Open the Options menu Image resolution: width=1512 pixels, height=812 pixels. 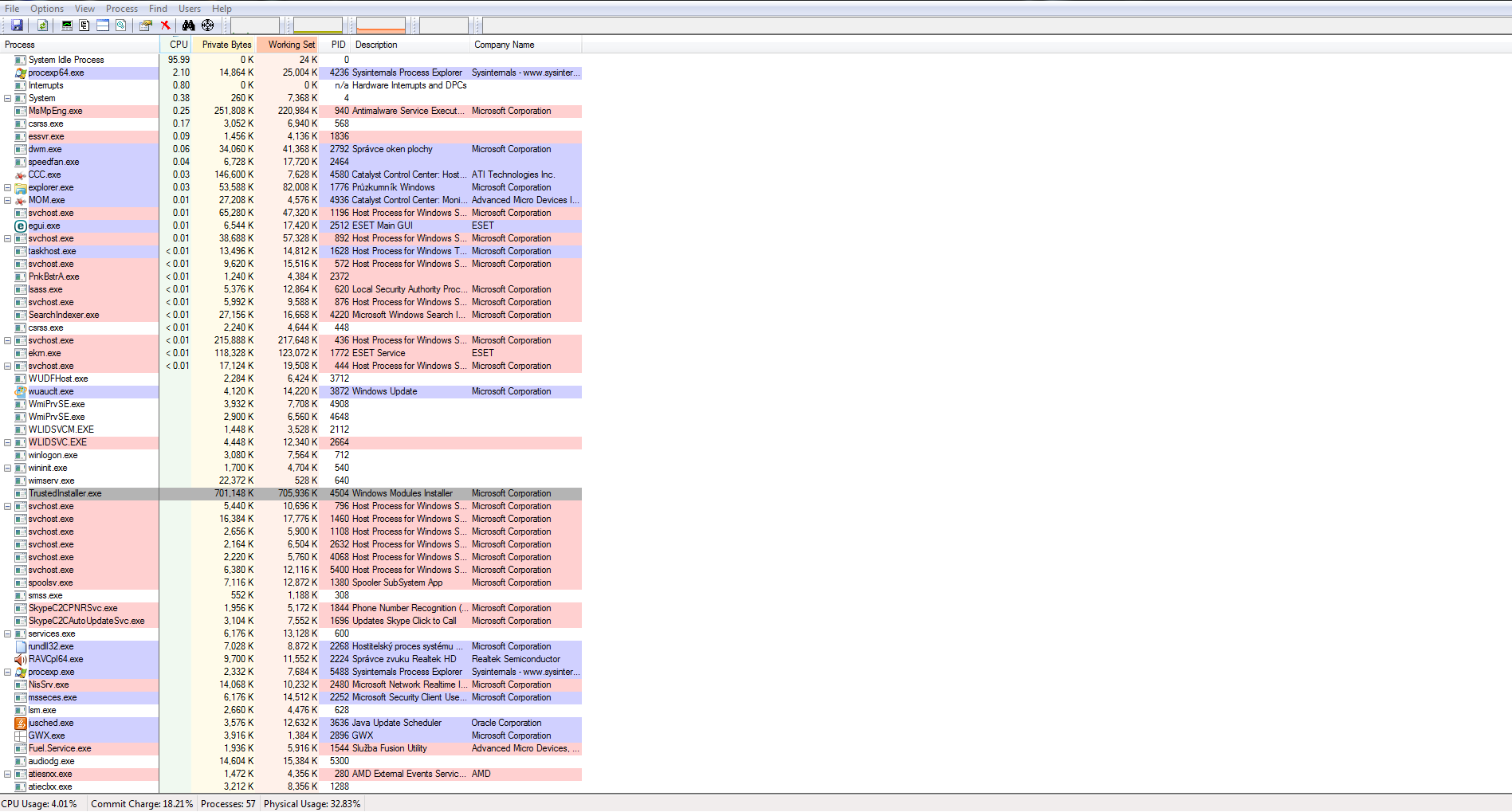(47, 9)
